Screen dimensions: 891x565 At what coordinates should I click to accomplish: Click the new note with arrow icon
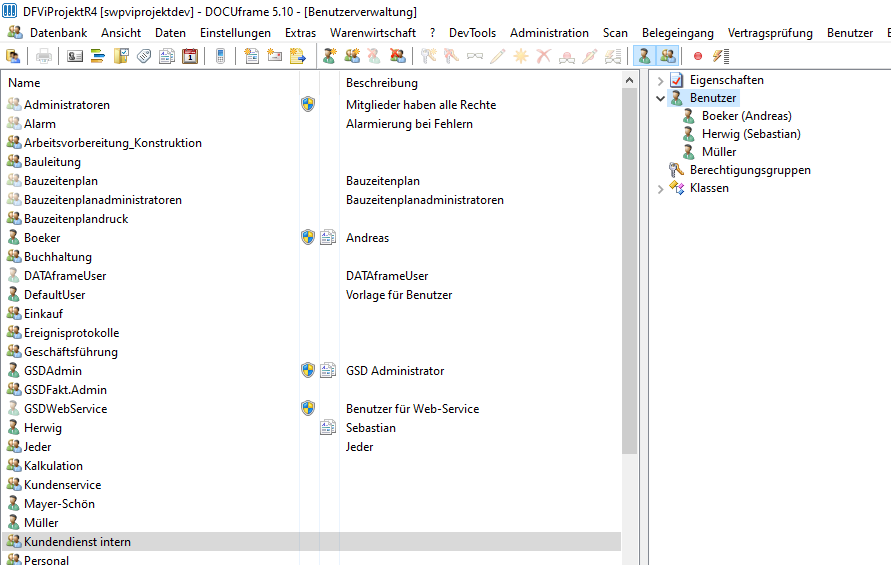click(x=298, y=56)
